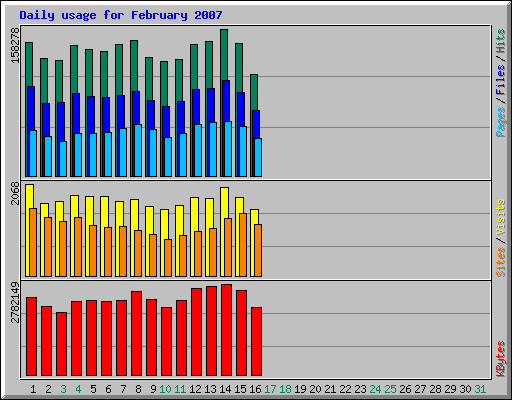
Task: Click day label 13 on the x-axis
Action: 210,389
